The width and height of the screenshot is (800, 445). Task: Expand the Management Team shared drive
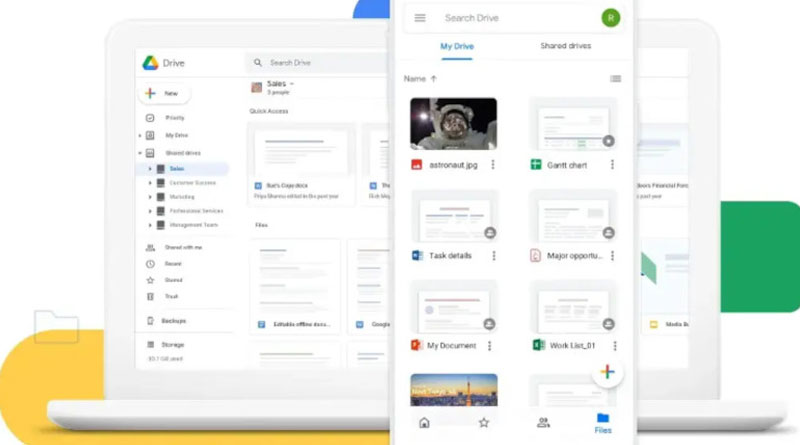149,225
